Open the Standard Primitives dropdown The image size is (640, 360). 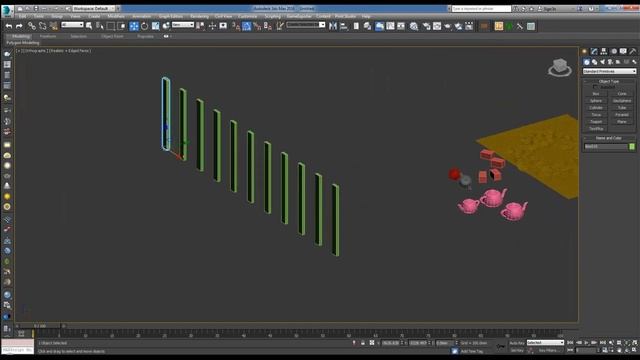609,71
